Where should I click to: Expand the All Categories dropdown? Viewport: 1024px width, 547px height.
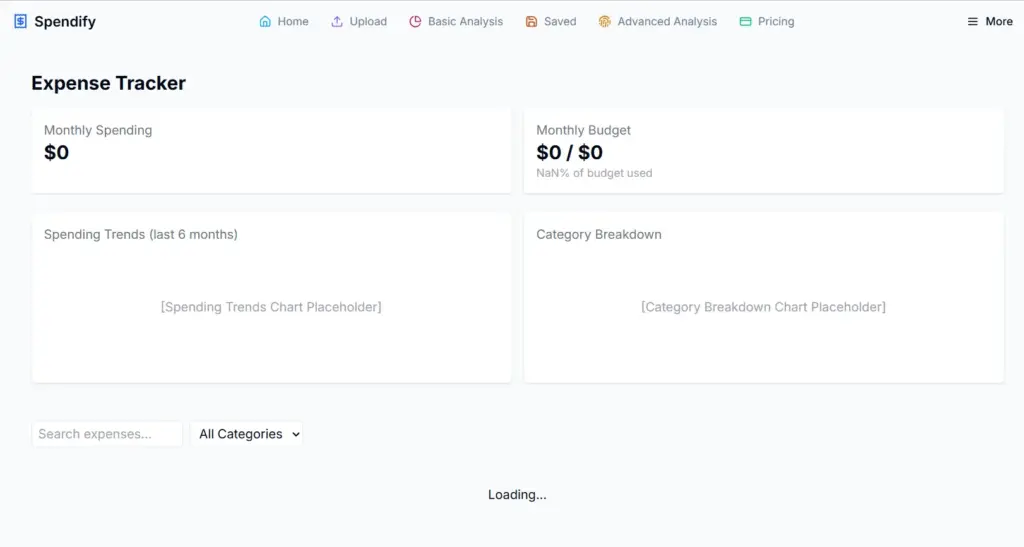247,434
